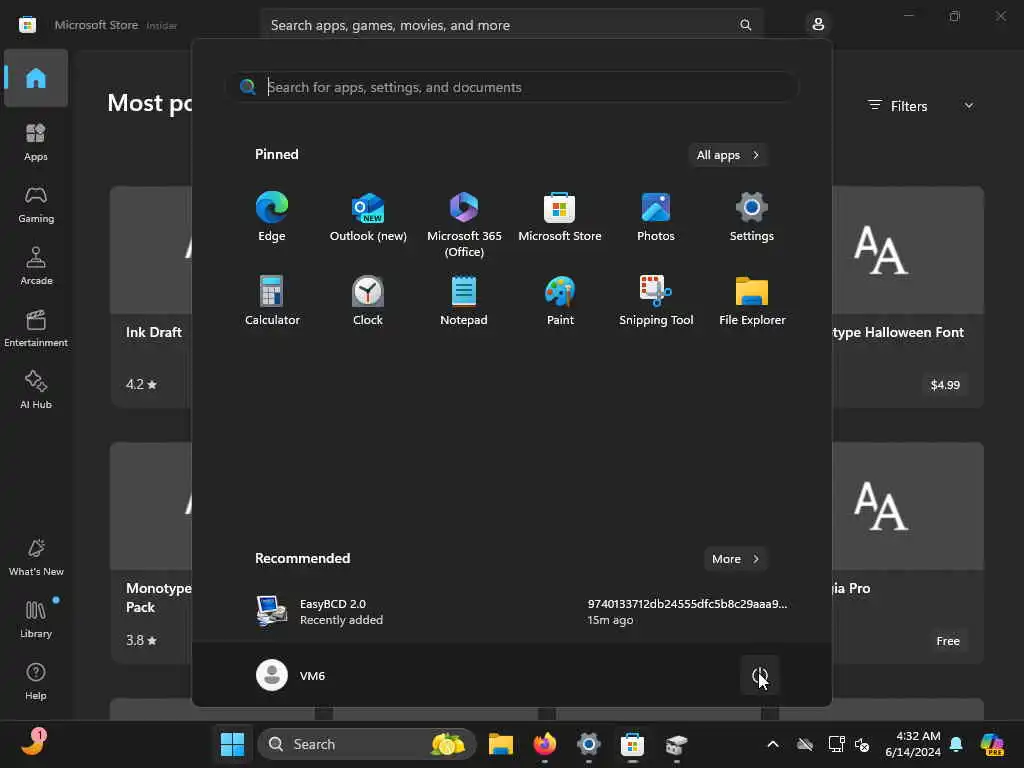The height and width of the screenshot is (768, 1024).
Task: Open Gaming section in Store sidebar
Action: (x=36, y=204)
